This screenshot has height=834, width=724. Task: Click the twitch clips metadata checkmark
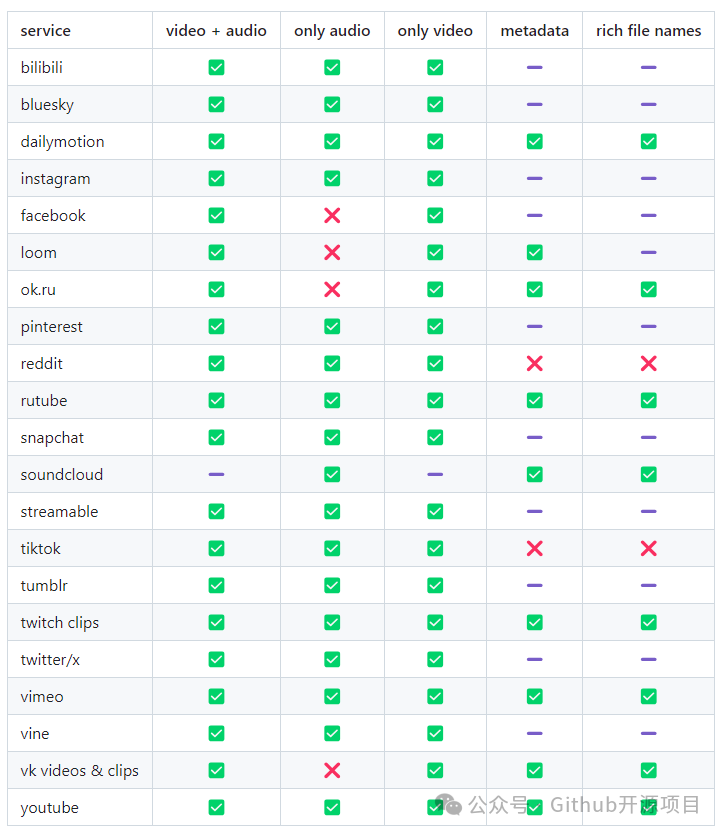click(535, 622)
